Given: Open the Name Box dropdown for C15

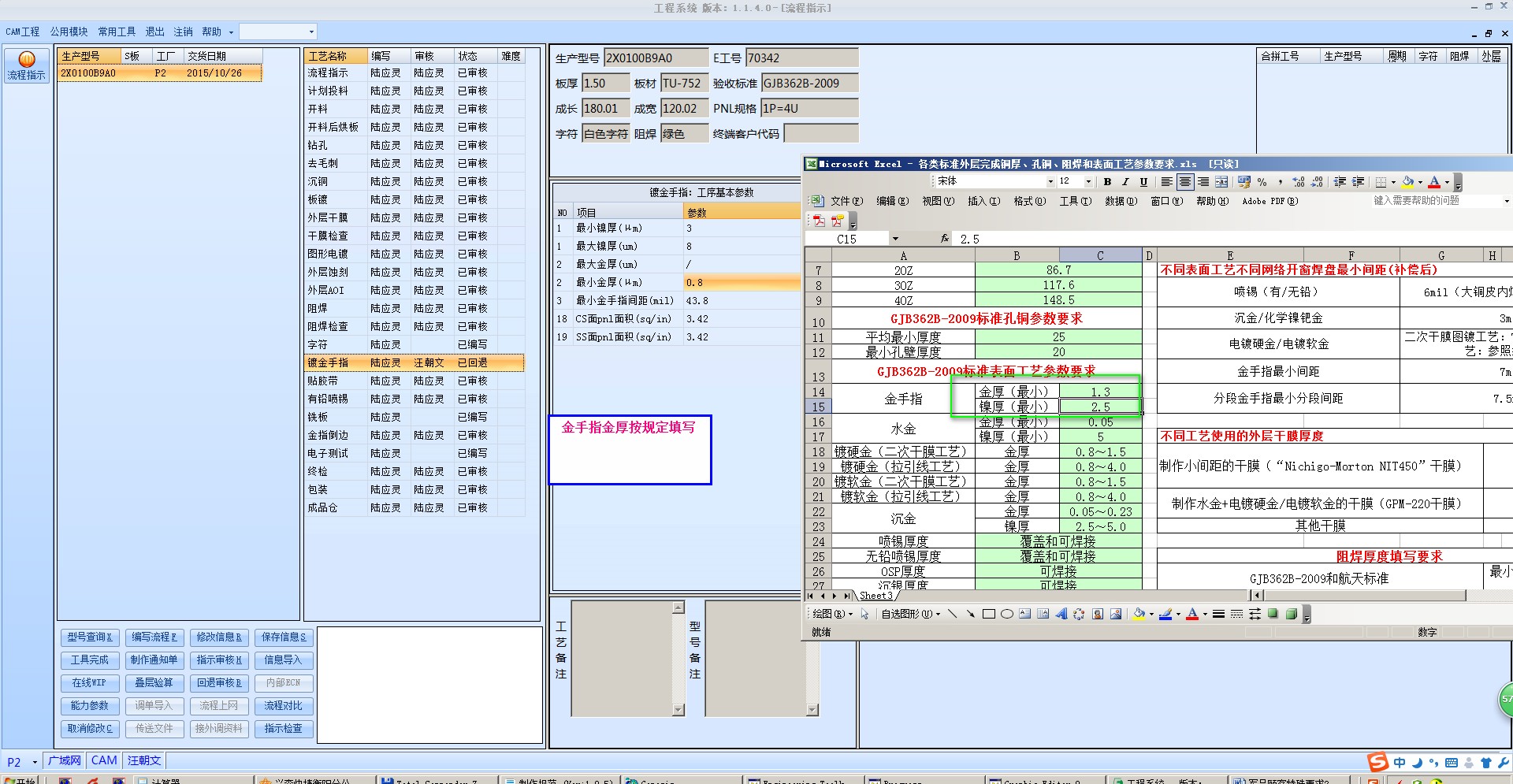Looking at the screenshot, I should (895, 239).
